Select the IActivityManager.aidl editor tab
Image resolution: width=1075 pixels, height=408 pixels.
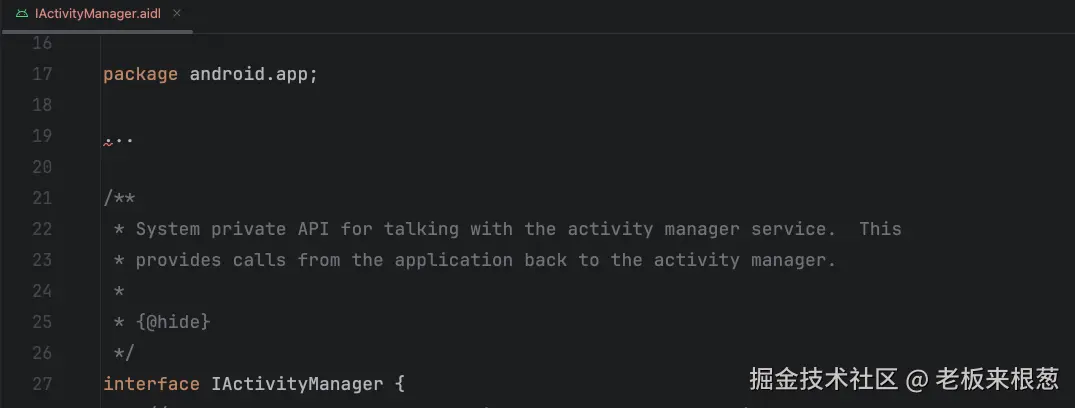pos(97,14)
